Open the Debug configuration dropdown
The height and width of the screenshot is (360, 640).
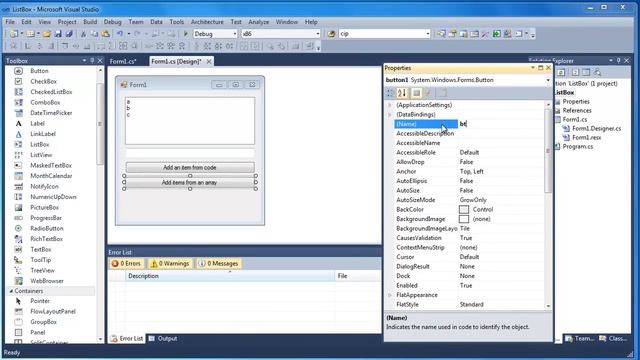[x=235, y=34]
